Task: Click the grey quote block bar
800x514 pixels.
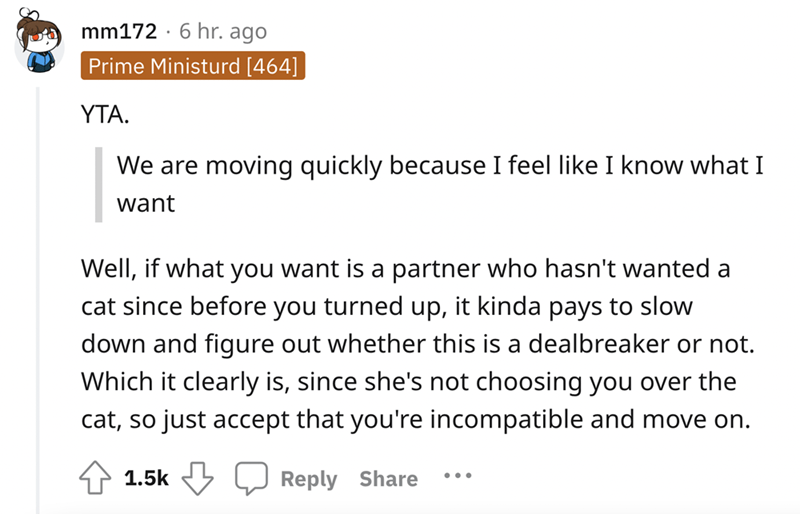Action: coord(101,185)
